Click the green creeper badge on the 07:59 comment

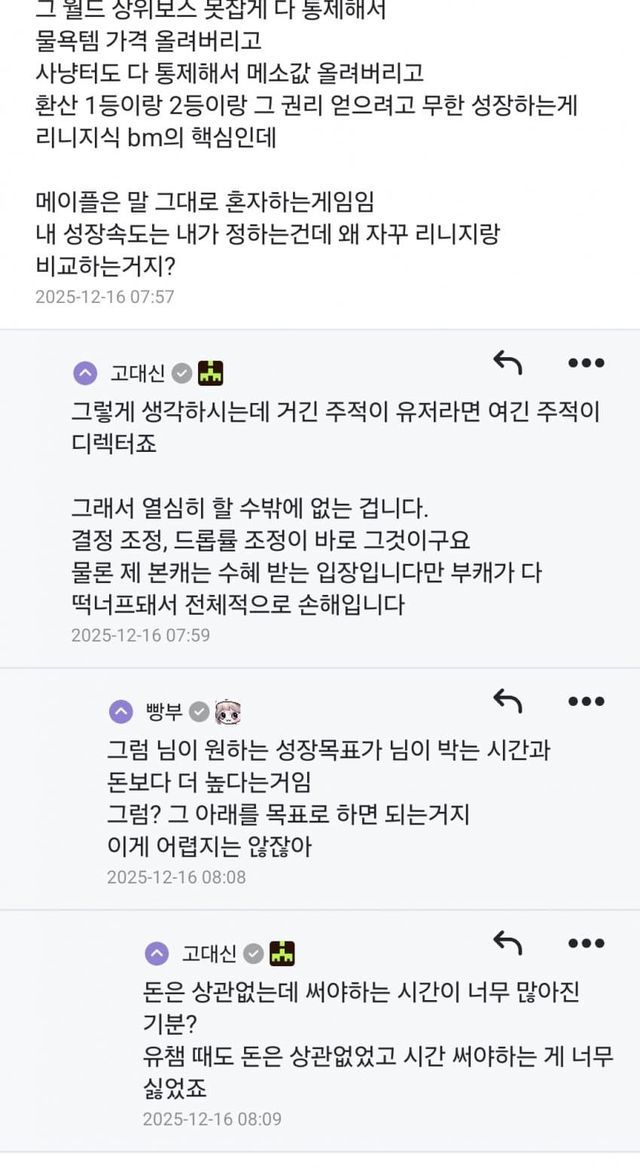click(210, 374)
